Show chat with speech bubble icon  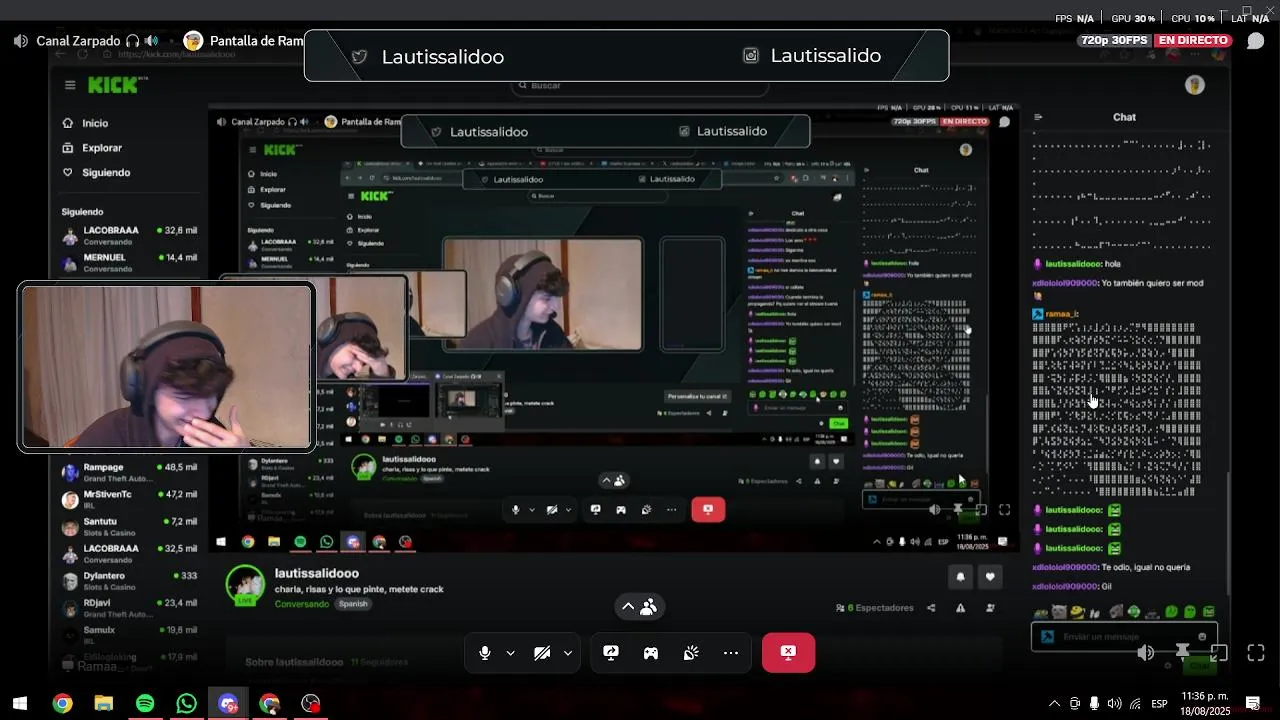pyautogui.click(x=1256, y=41)
